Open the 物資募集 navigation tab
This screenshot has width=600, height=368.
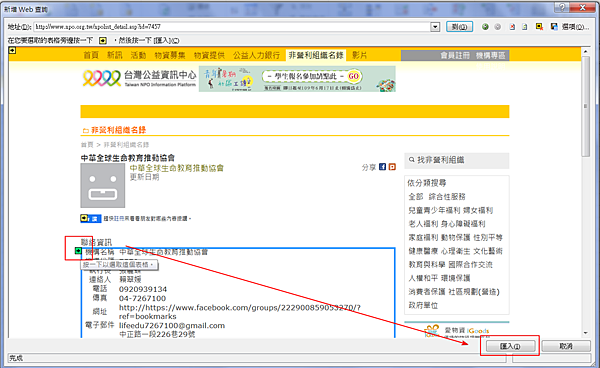click(170, 55)
